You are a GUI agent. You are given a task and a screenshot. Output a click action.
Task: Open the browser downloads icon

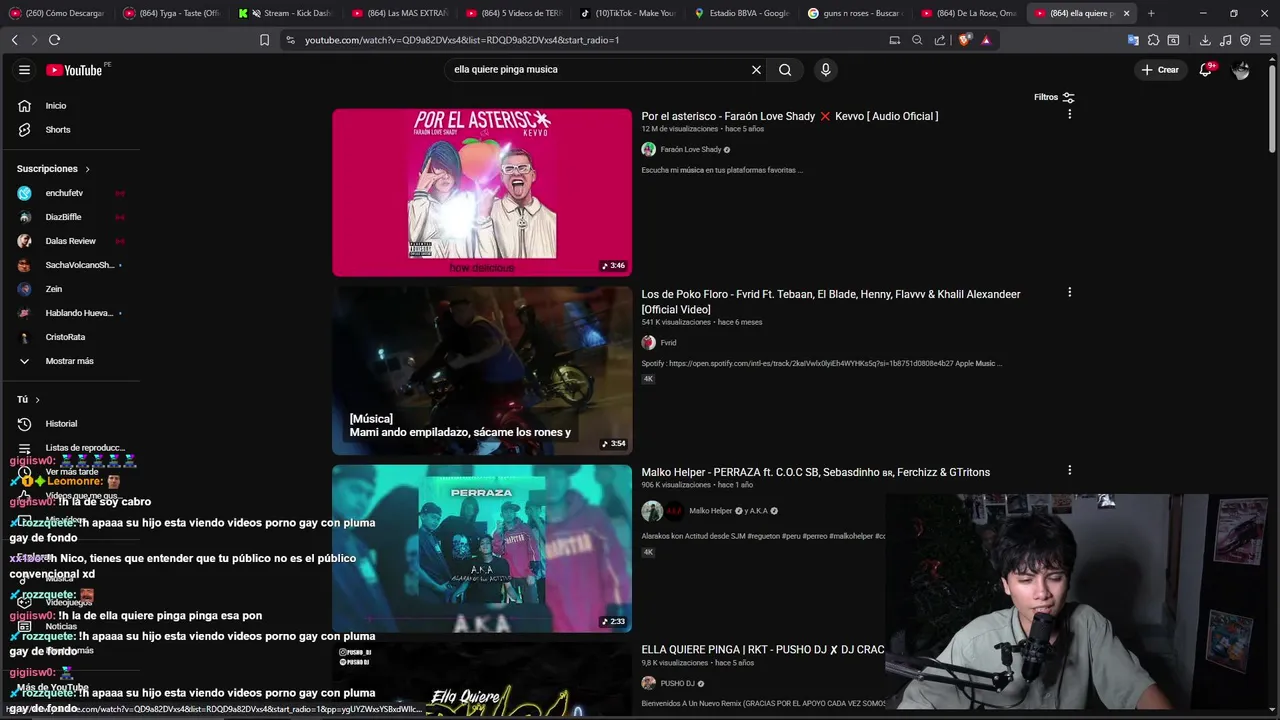click(x=1205, y=40)
